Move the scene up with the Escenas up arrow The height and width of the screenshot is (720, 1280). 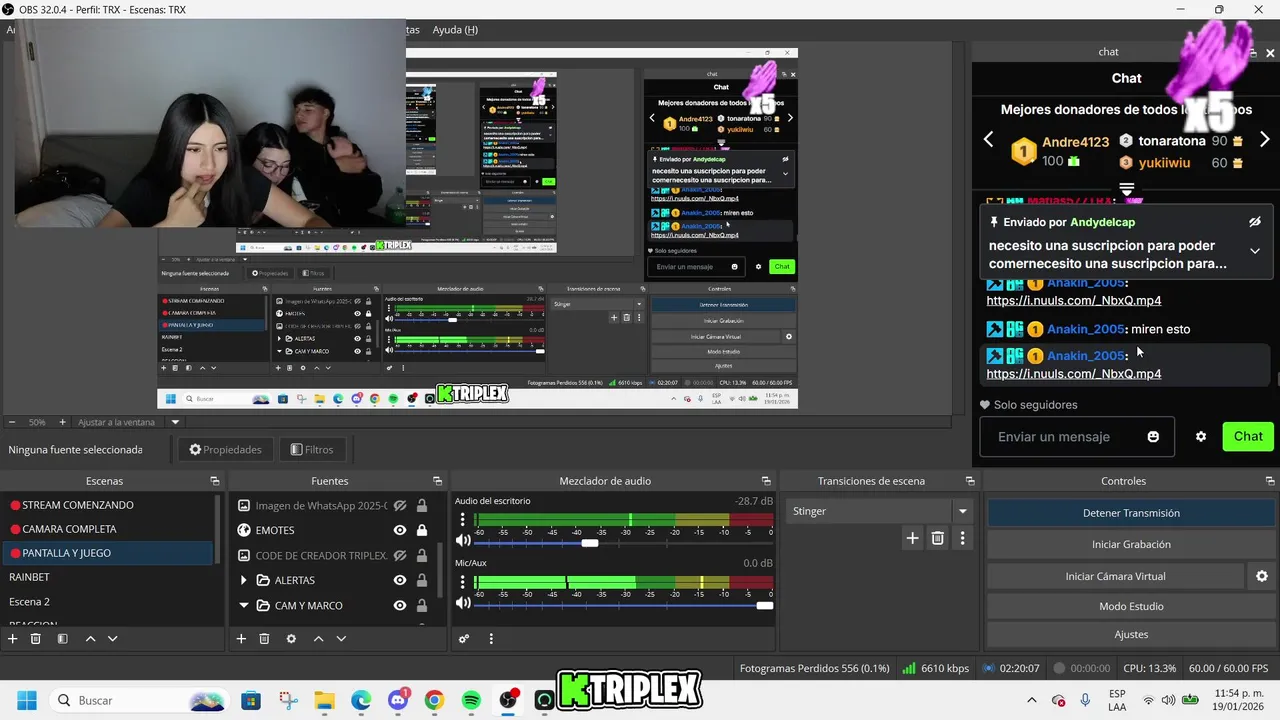pyautogui.click(x=90, y=638)
